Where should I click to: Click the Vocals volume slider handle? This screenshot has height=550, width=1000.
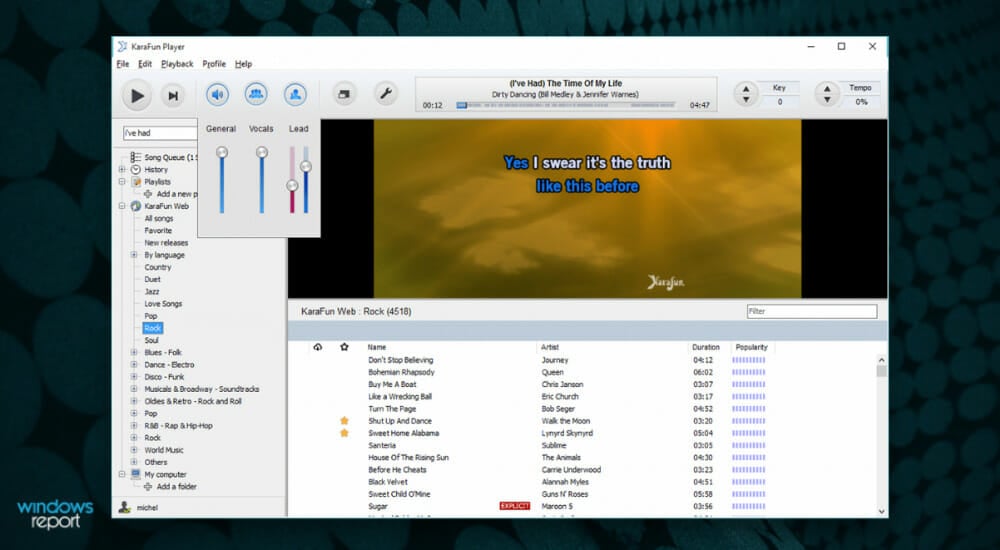pyautogui.click(x=262, y=152)
